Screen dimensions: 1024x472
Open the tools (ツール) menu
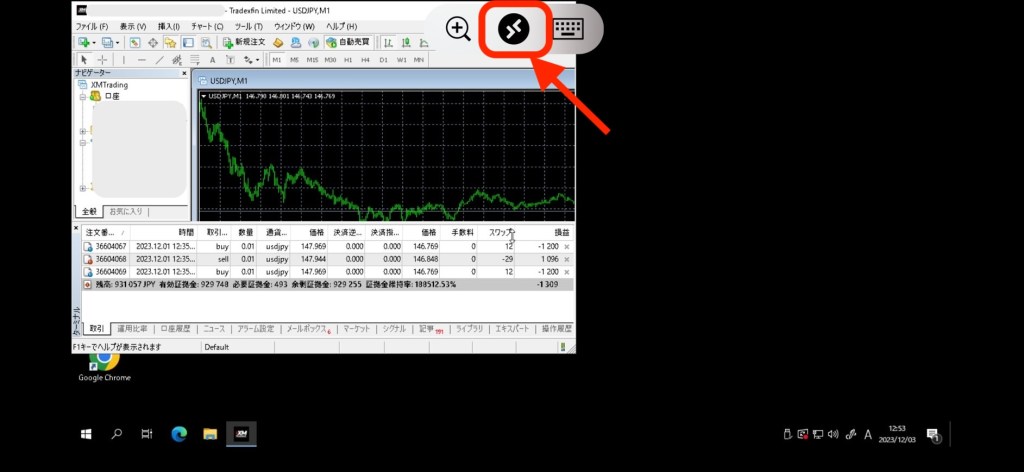249,26
